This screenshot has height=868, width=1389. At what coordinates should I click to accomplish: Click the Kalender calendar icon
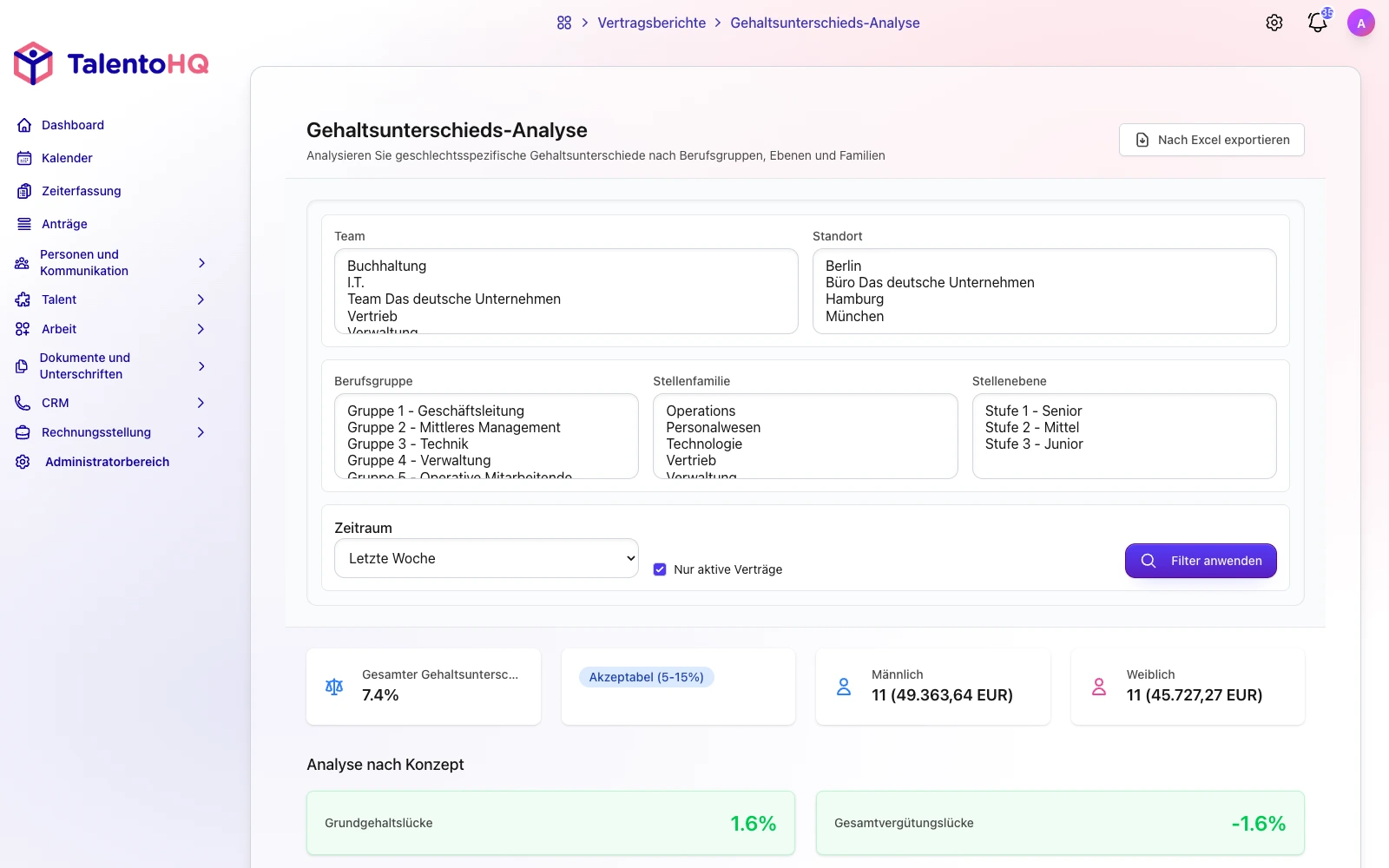[24, 158]
